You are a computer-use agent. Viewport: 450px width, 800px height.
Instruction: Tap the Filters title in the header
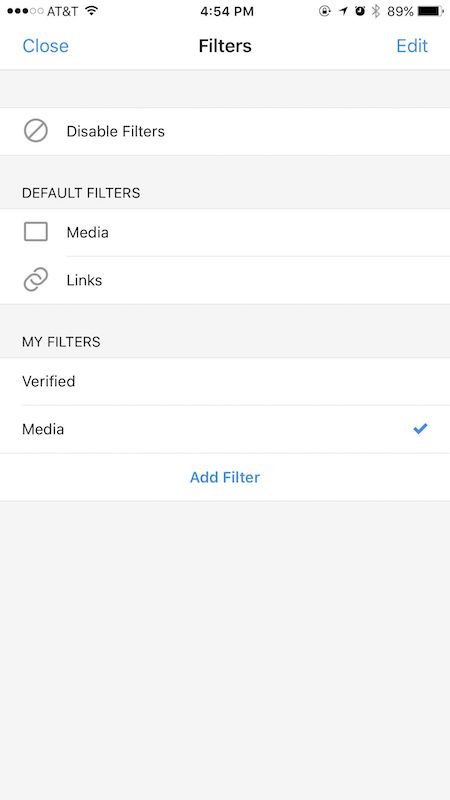point(225,46)
